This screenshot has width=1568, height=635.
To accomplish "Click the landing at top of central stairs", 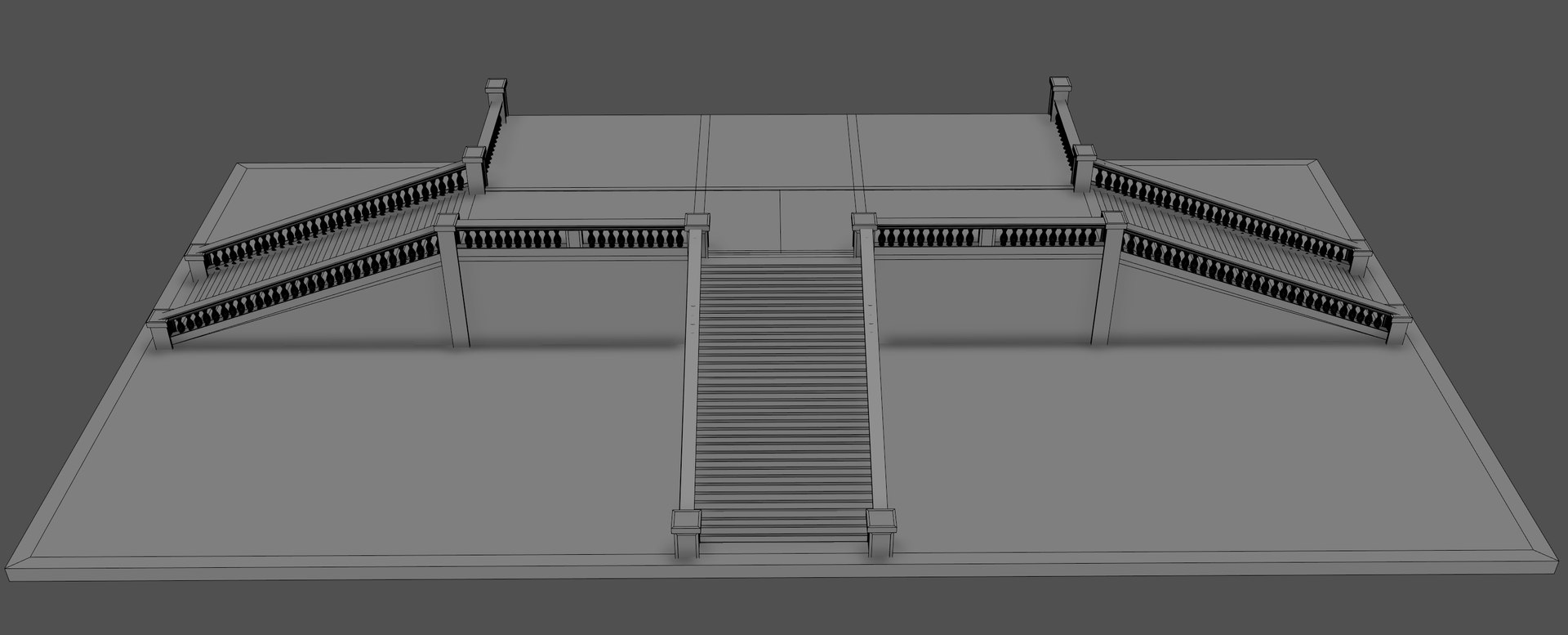I will tap(782, 221).
